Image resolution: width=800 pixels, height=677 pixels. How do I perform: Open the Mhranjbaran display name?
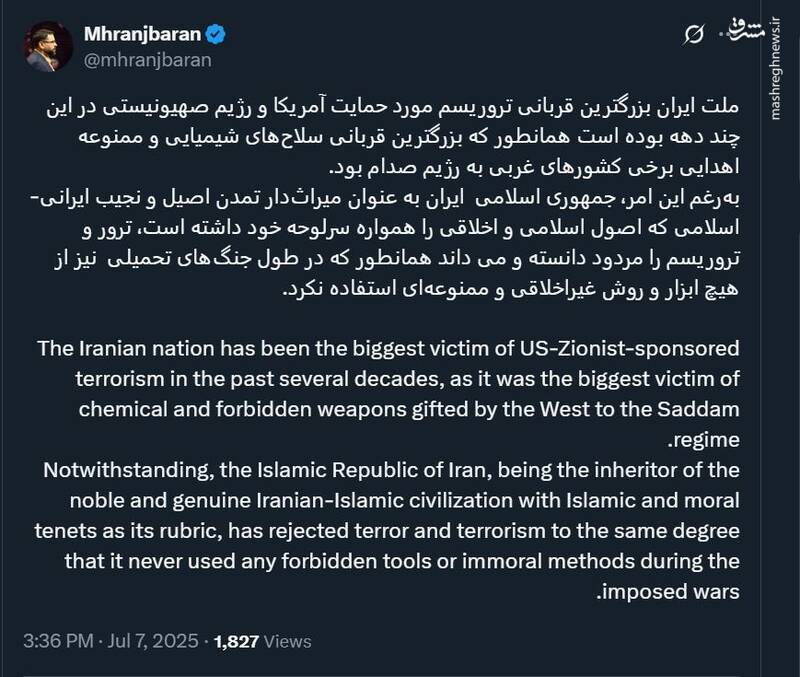pos(143,35)
